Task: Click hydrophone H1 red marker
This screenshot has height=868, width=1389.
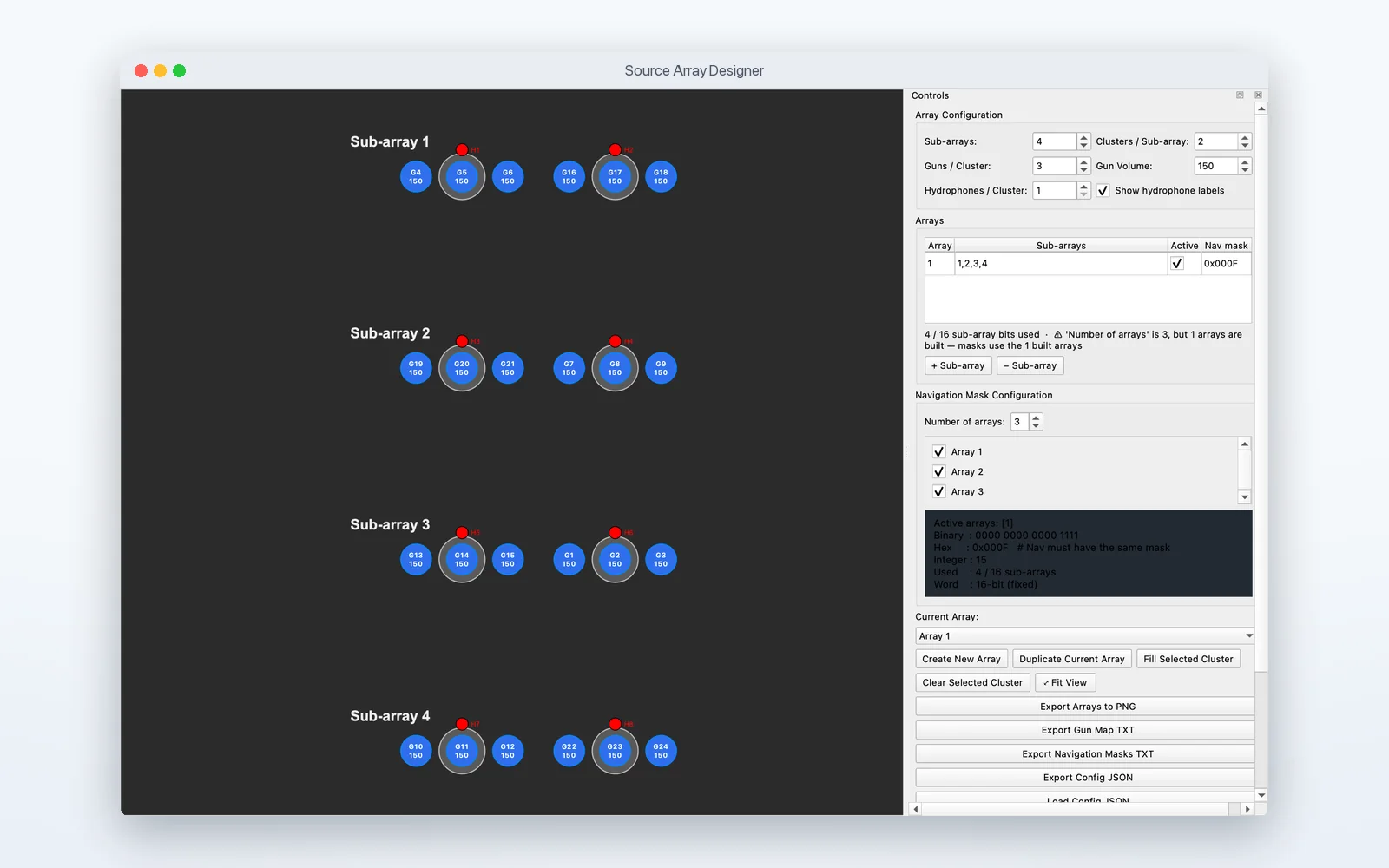Action: point(462,150)
